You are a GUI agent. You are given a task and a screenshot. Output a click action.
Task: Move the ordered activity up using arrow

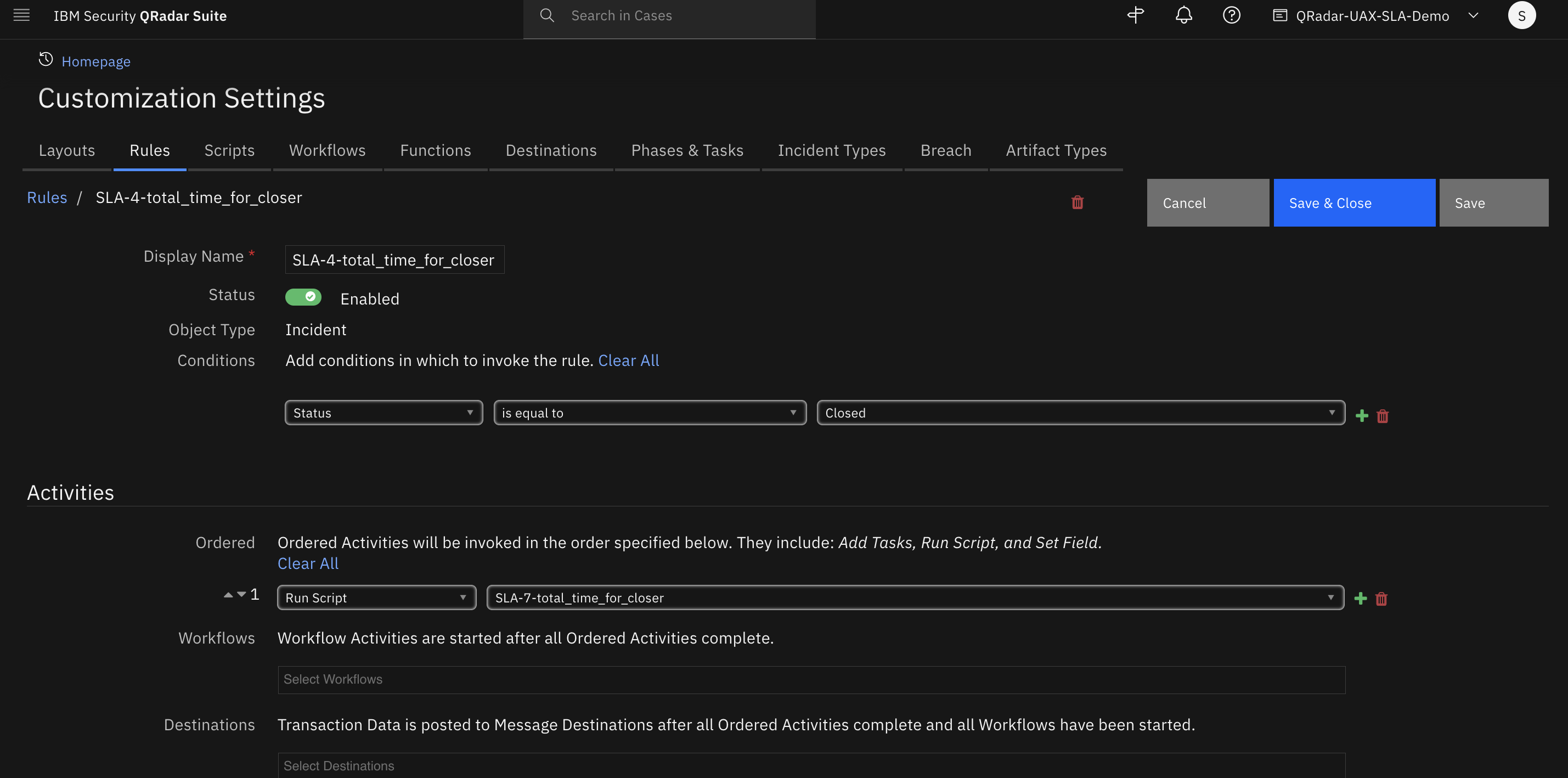click(x=229, y=594)
